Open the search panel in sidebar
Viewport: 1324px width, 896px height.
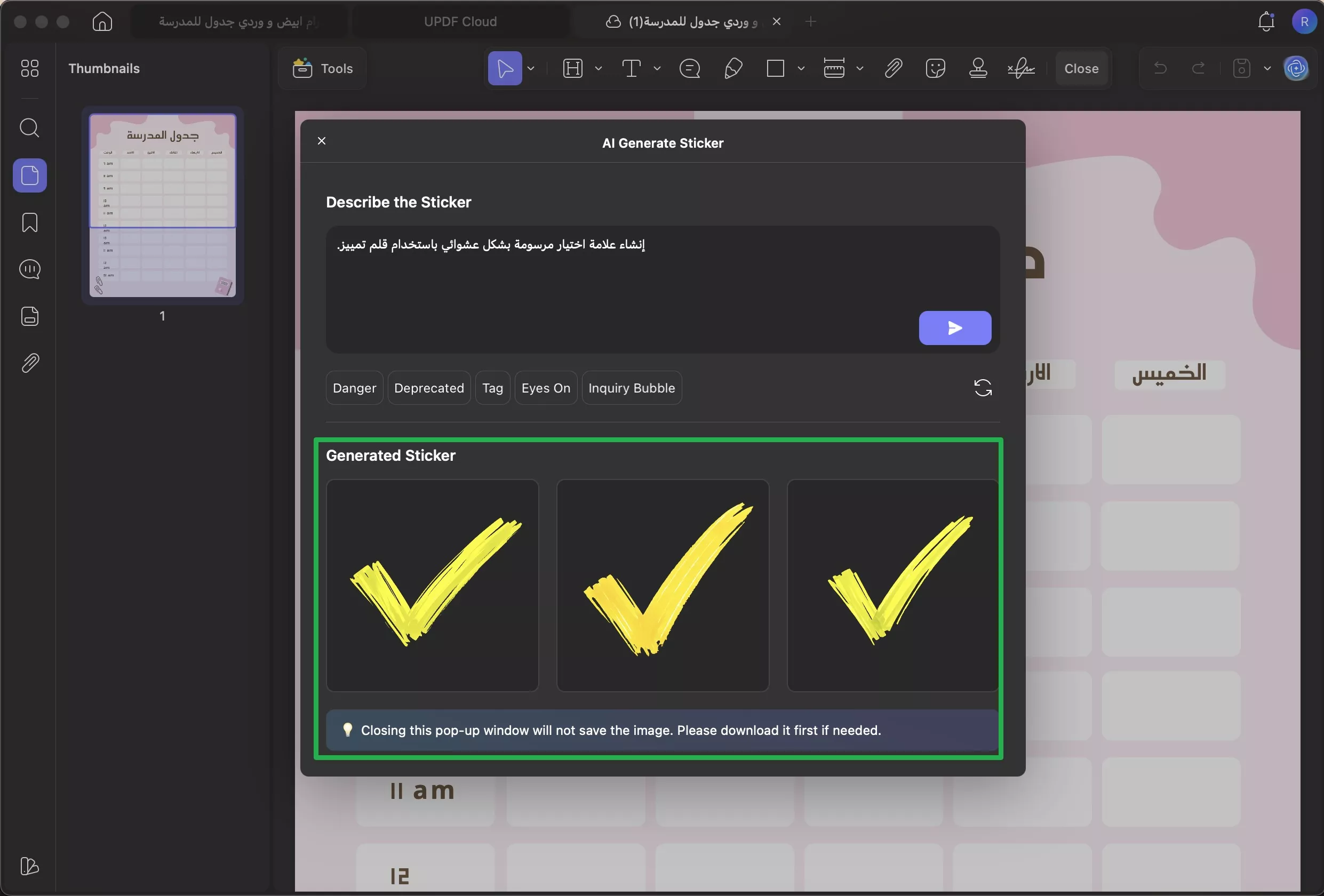click(30, 127)
